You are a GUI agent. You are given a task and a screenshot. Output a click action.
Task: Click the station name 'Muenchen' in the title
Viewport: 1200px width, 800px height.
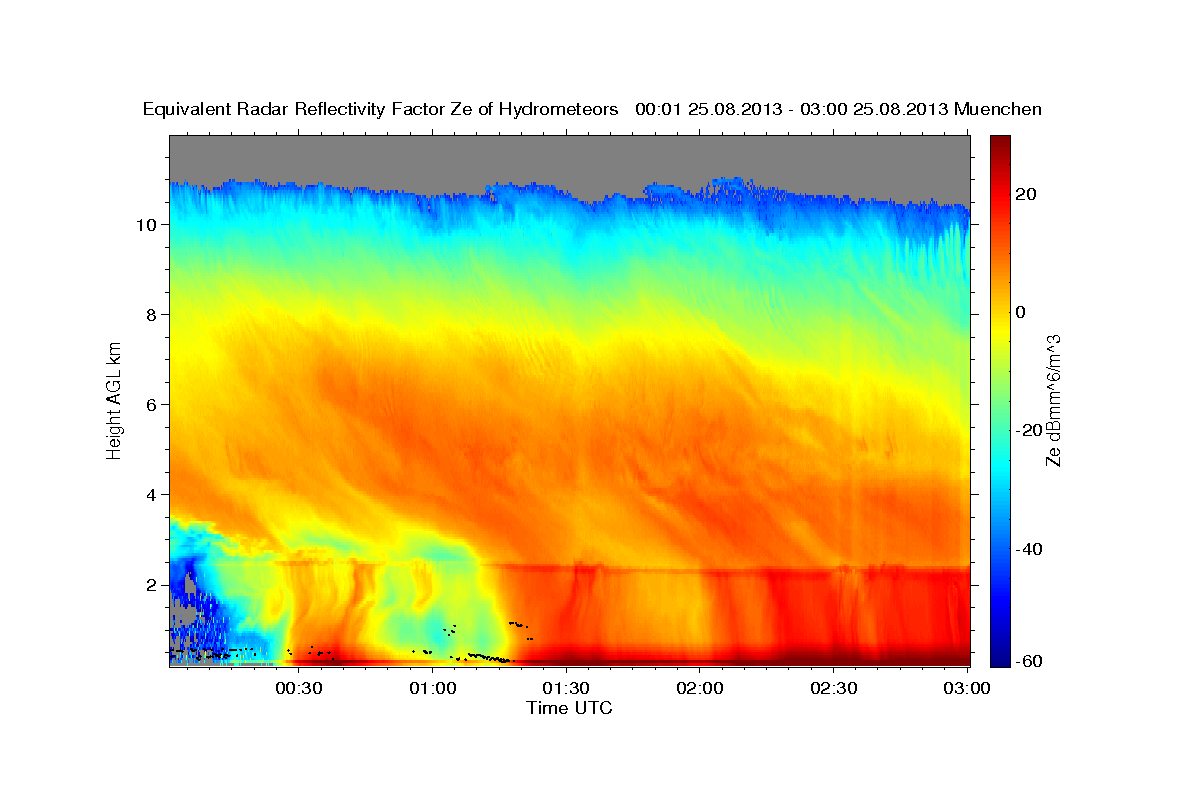point(999,109)
